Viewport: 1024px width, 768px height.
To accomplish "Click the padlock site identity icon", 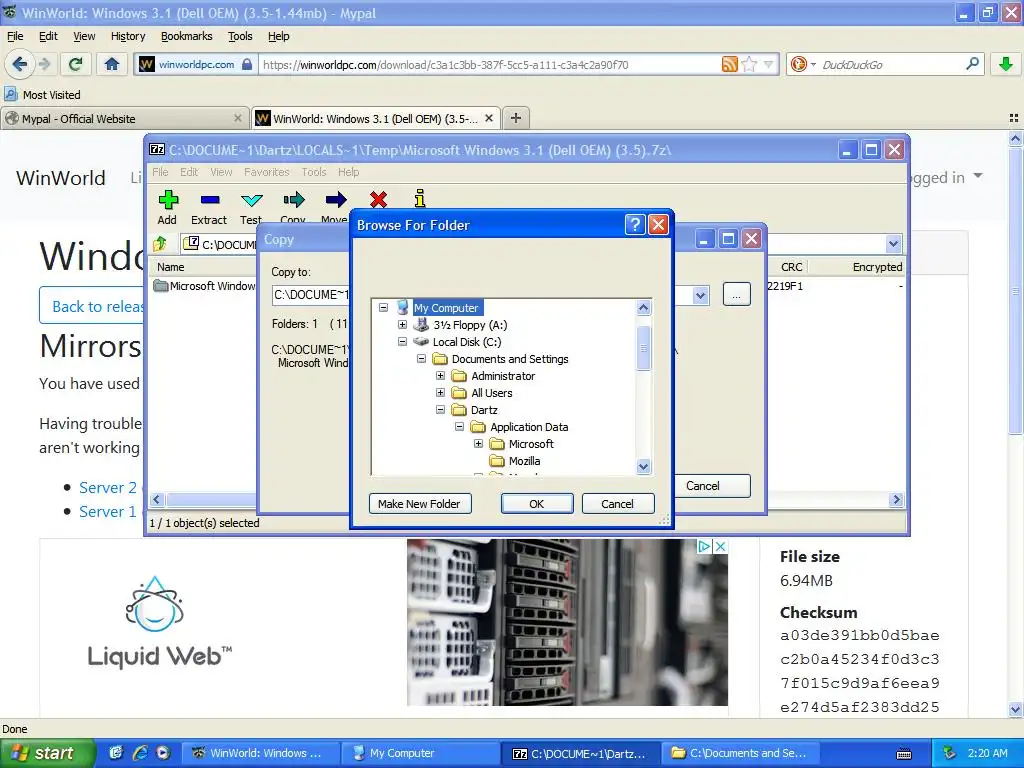I will click(247, 64).
